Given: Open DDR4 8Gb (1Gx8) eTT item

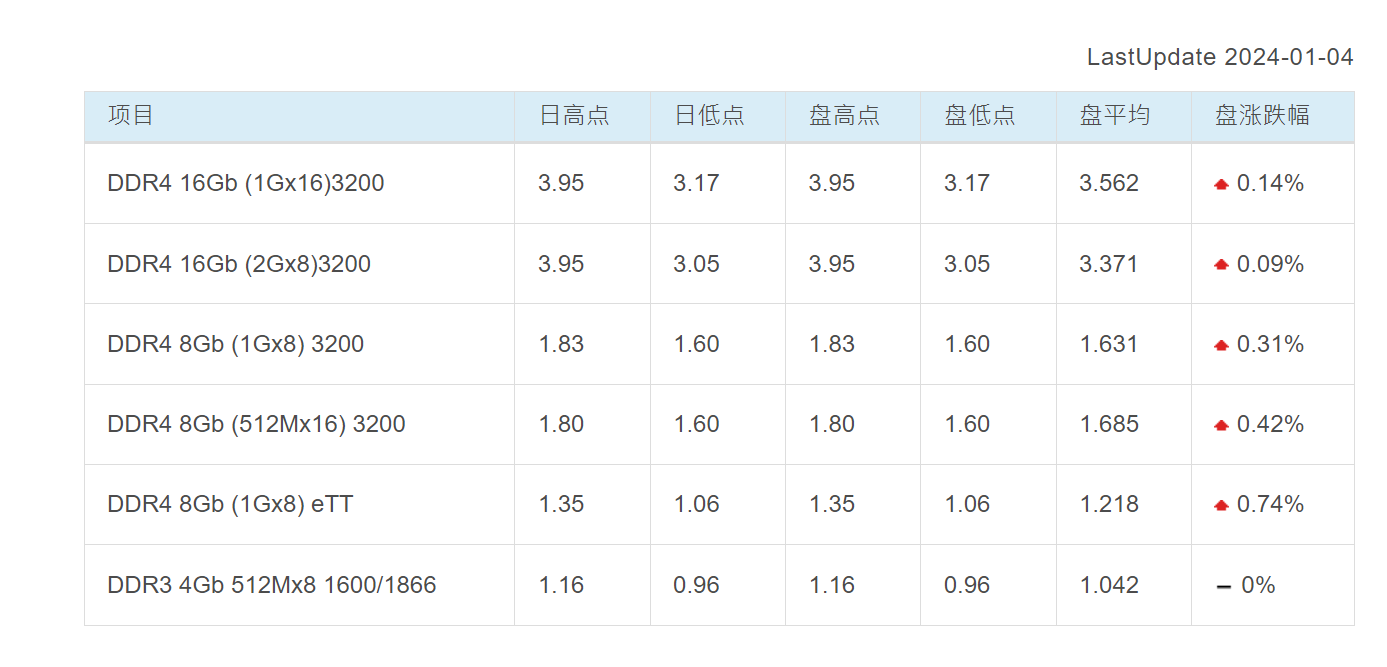Looking at the screenshot, I should [x=230, y=504].
